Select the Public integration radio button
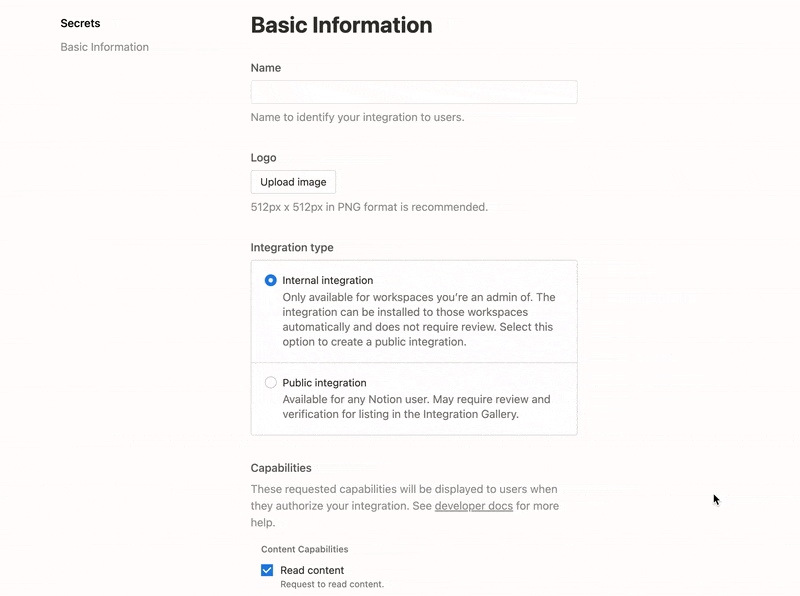The width and height of the screenshot is (800, 596). point(270,383)
